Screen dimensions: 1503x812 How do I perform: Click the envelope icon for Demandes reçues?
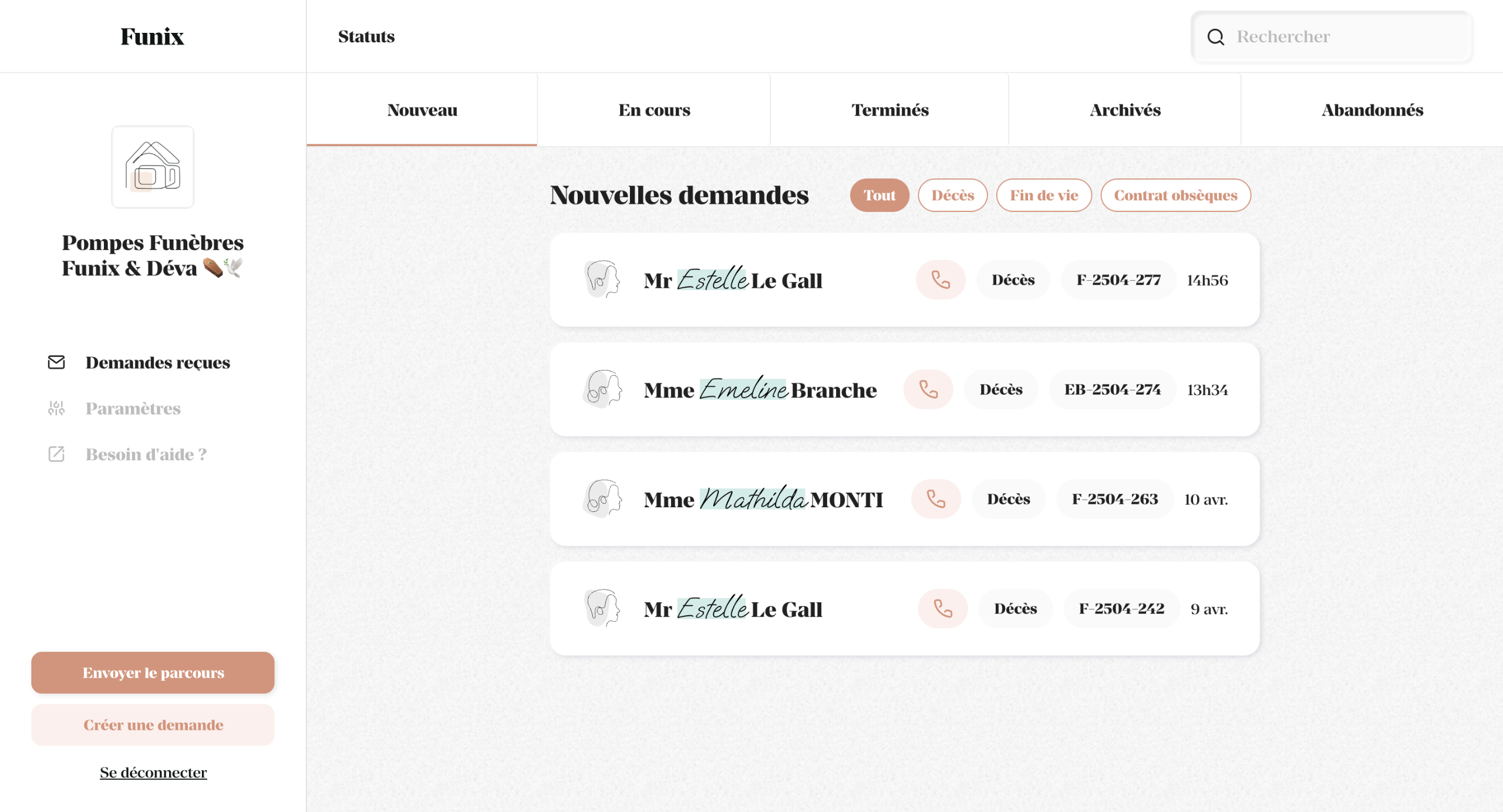click(x=56, y=362)
